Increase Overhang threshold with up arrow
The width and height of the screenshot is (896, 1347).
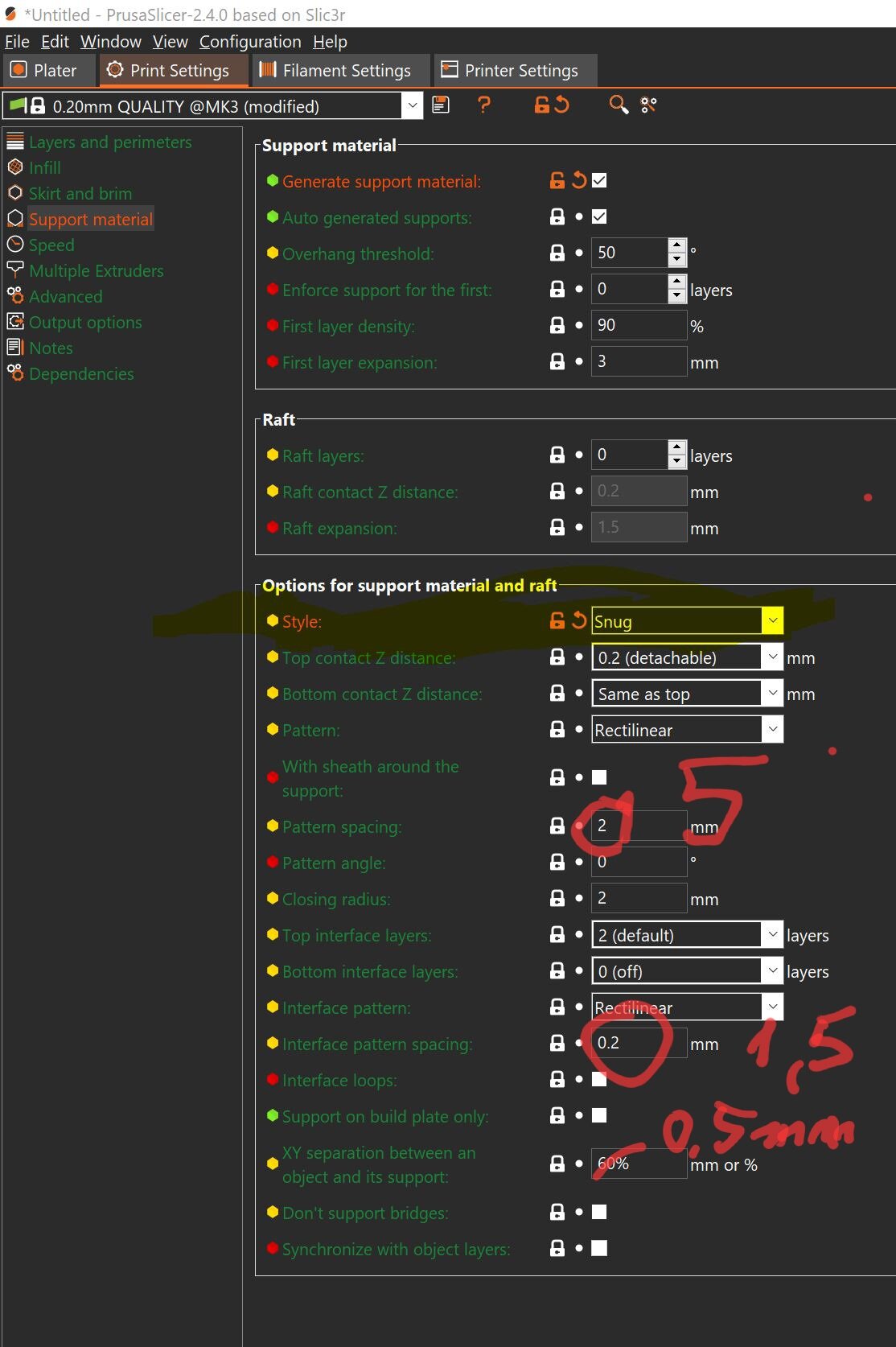point(677,245)
